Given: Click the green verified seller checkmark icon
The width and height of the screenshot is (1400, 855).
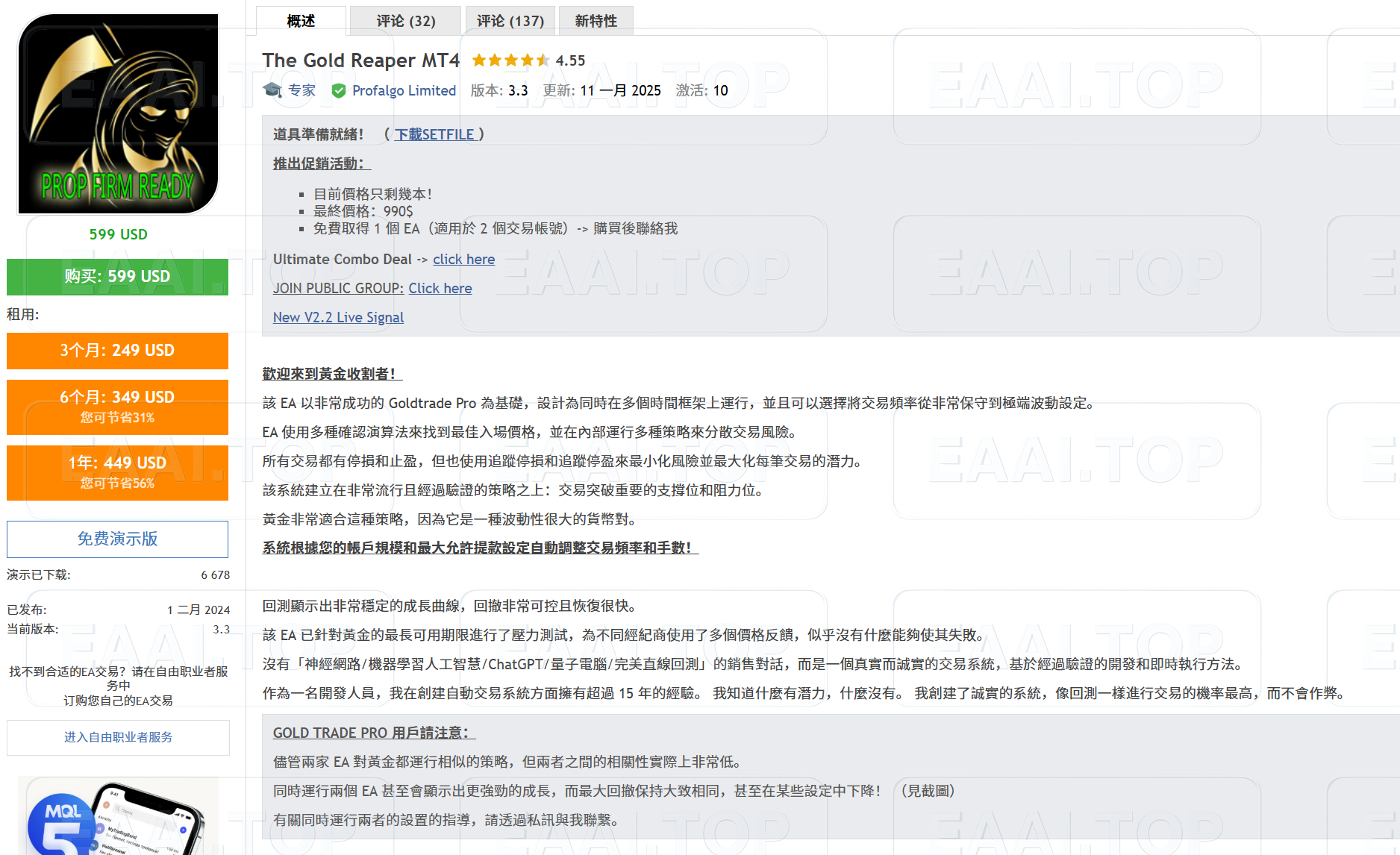Looking at the screenshot, I should tap(340, 90).
